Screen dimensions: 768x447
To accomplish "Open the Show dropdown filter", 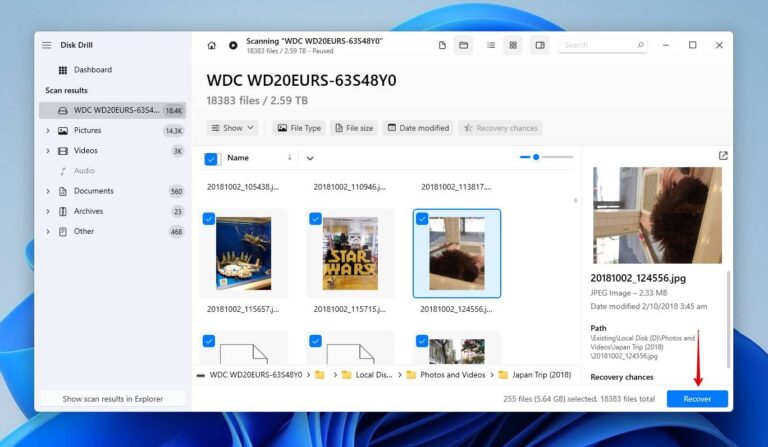I will point(232,128).
